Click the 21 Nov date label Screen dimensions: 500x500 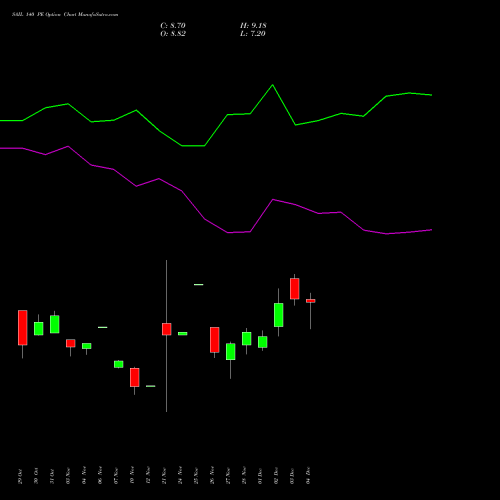click(164, 475)
